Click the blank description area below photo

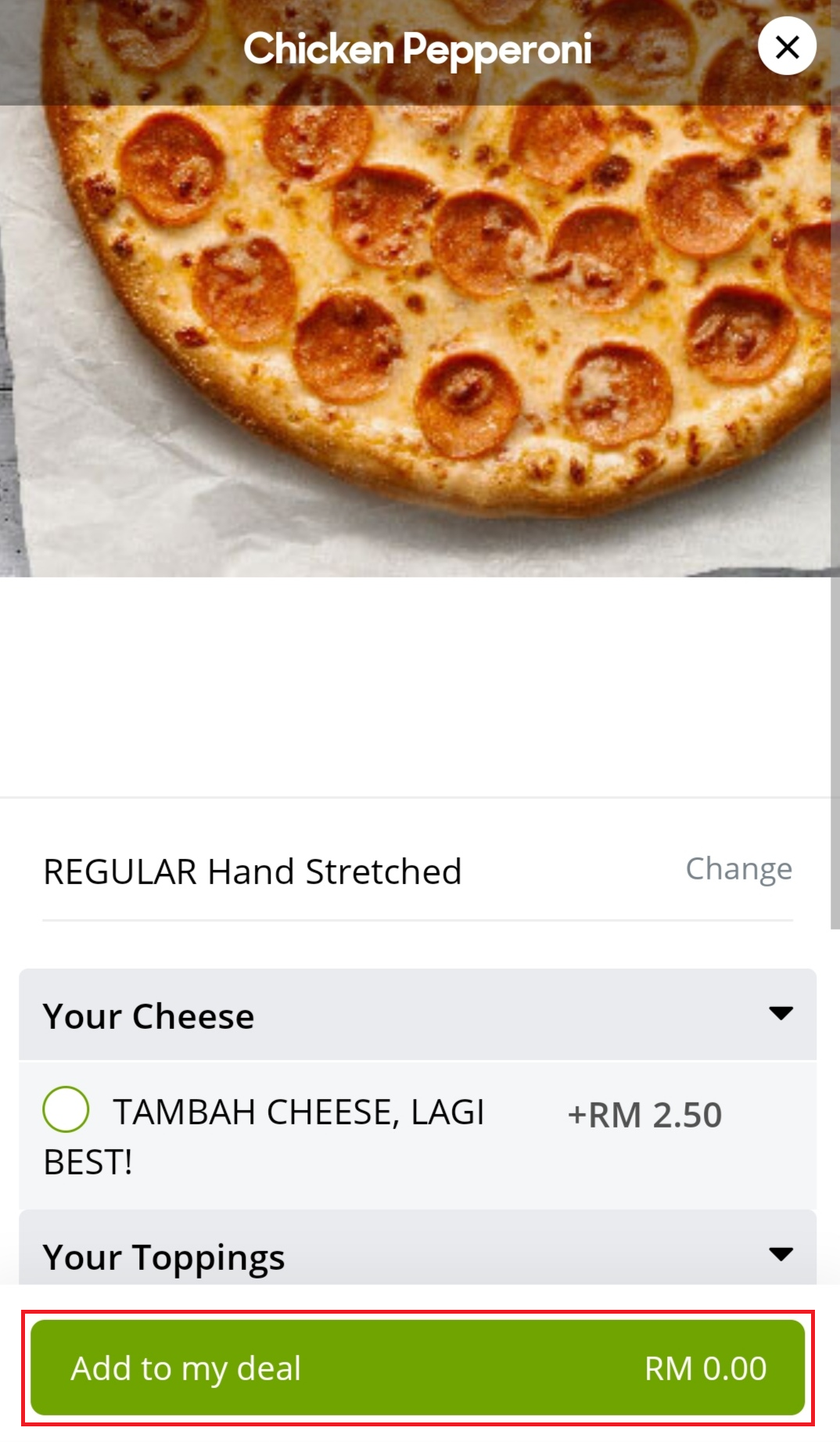[415, 689]
